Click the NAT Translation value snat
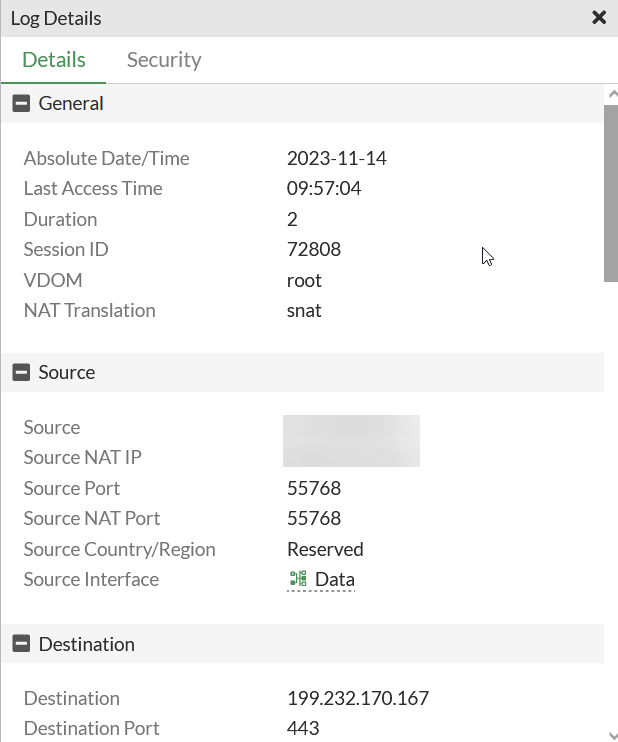618x742 pixels. point(304,310)
